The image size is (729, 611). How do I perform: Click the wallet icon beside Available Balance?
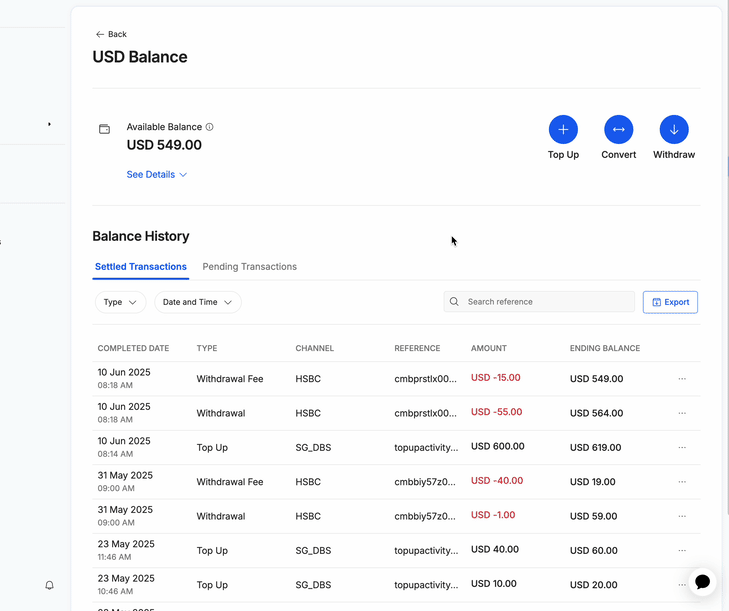pyautogui.click(x=105, y=129)
